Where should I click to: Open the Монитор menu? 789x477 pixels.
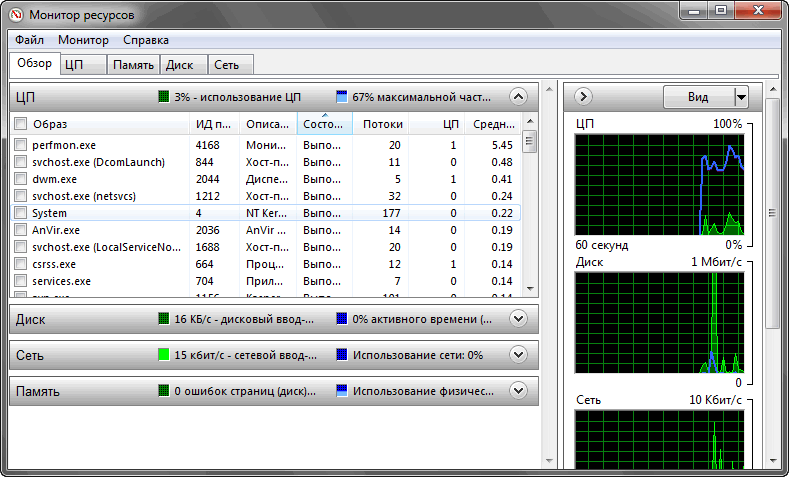pyautogui.click(x=83, y=40)
